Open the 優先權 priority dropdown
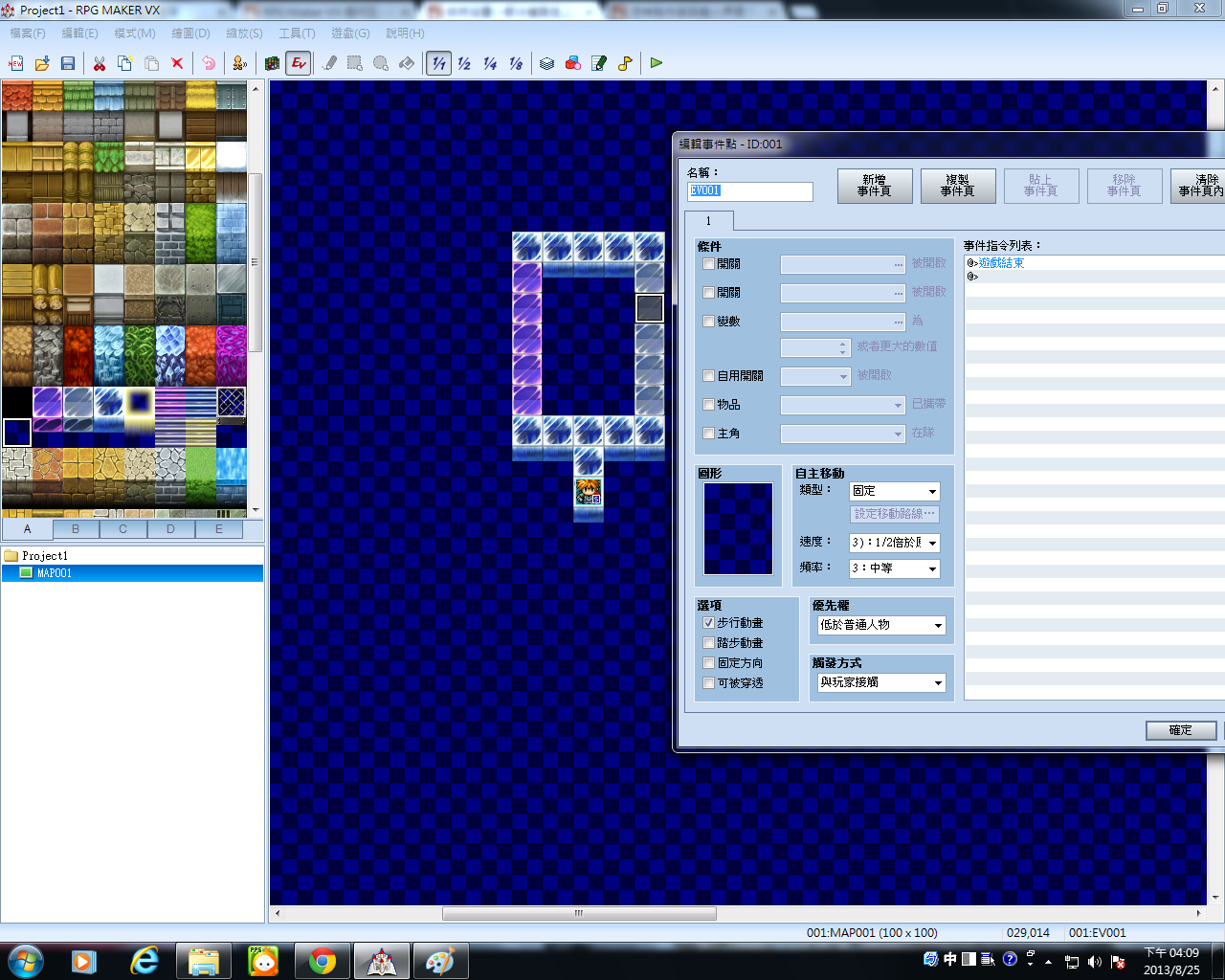 pyautogui.click(x=881, y=625)
